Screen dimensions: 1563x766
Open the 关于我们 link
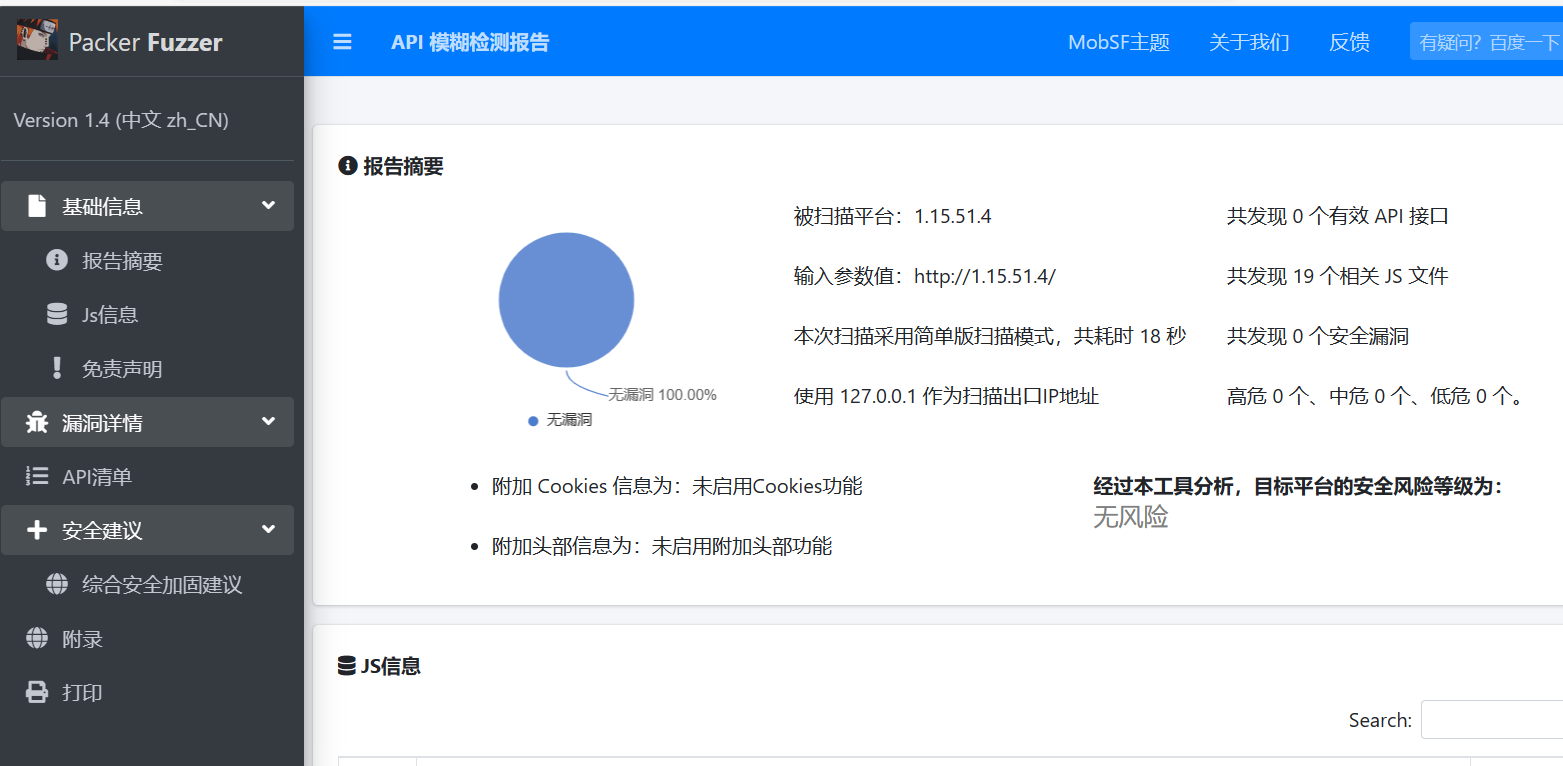coord(1249,42)
